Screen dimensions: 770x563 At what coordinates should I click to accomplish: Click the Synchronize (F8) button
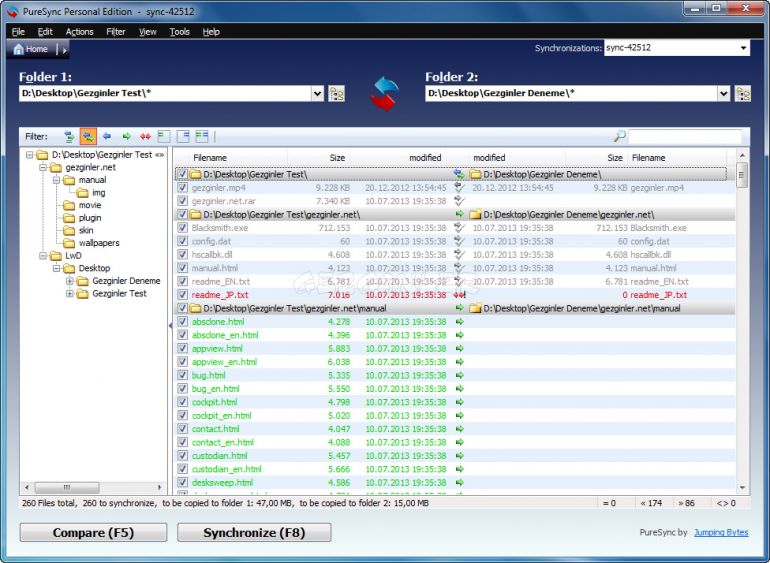pos(254,533)
